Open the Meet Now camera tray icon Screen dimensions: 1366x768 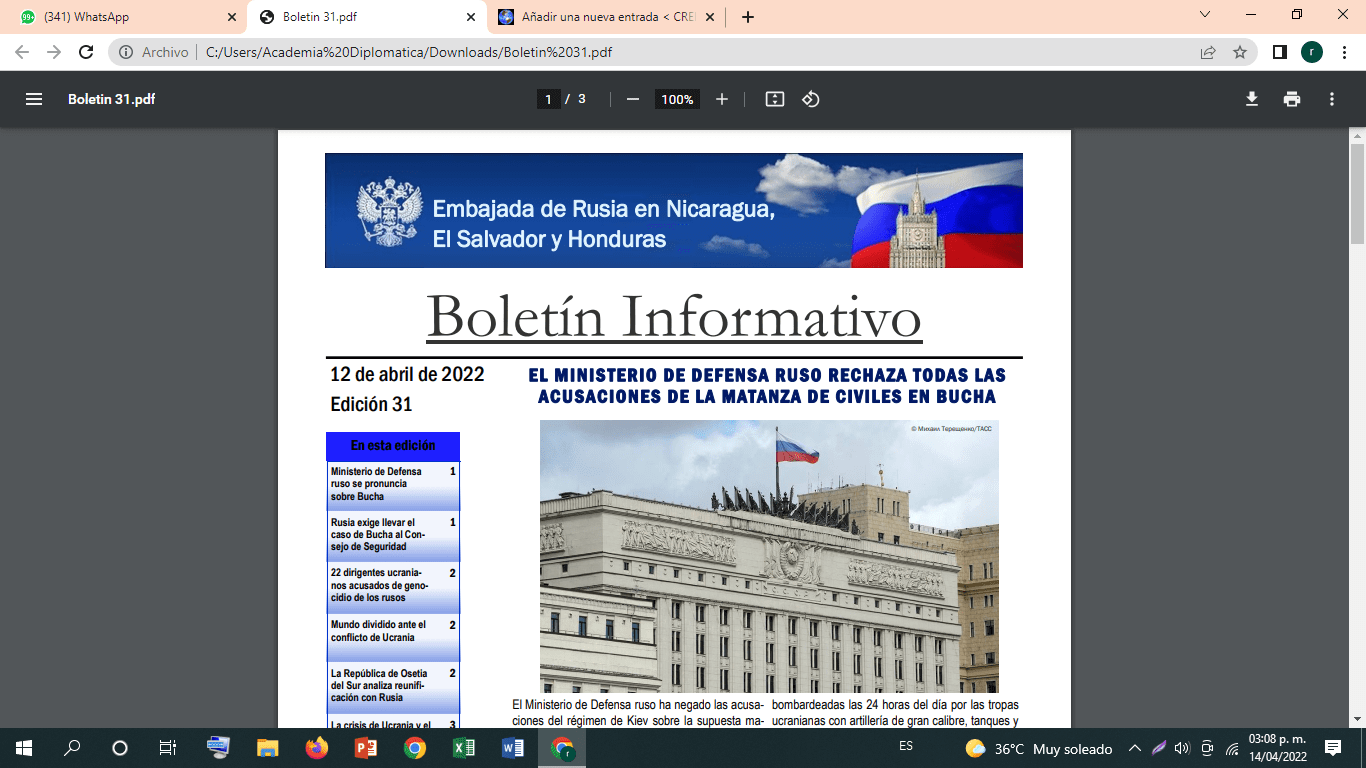(1208, 748)
